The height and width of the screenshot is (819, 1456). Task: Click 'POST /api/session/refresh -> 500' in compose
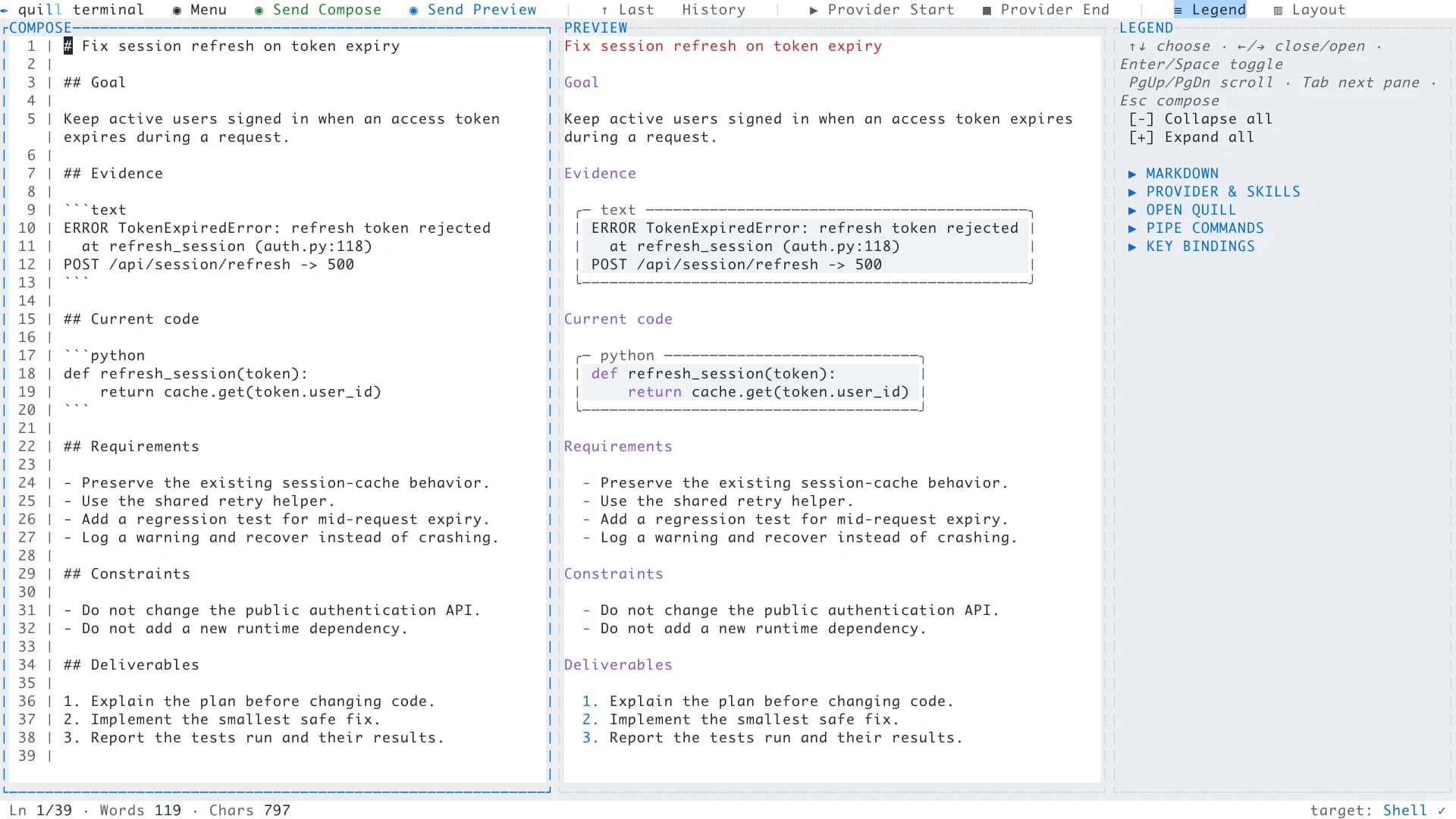pyautogui.click(x=209, y=265)
